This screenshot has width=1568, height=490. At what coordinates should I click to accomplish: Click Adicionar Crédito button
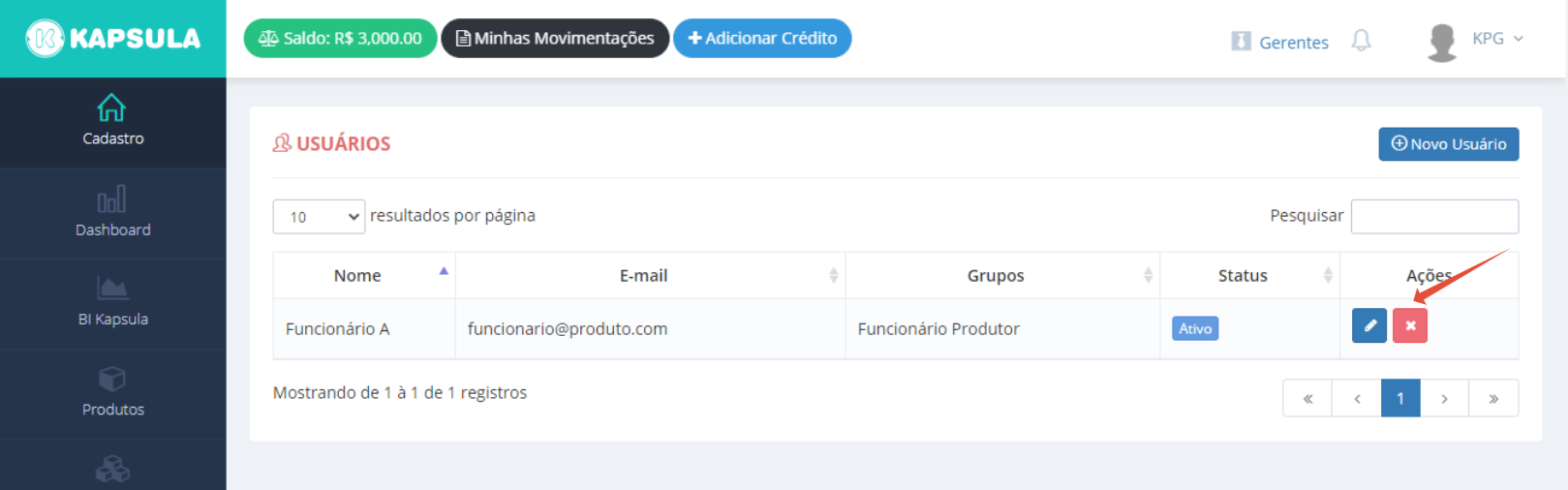tap(762, 39)
